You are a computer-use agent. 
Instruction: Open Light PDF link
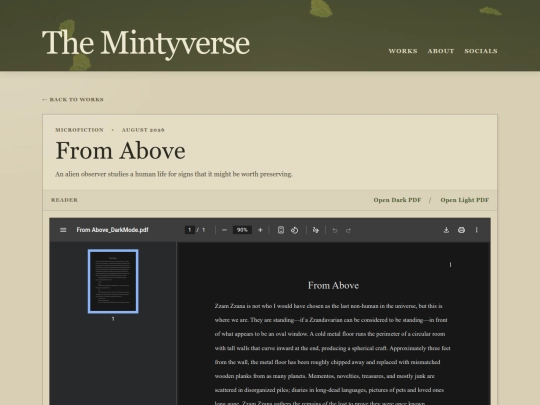click(x=465, y=200)
